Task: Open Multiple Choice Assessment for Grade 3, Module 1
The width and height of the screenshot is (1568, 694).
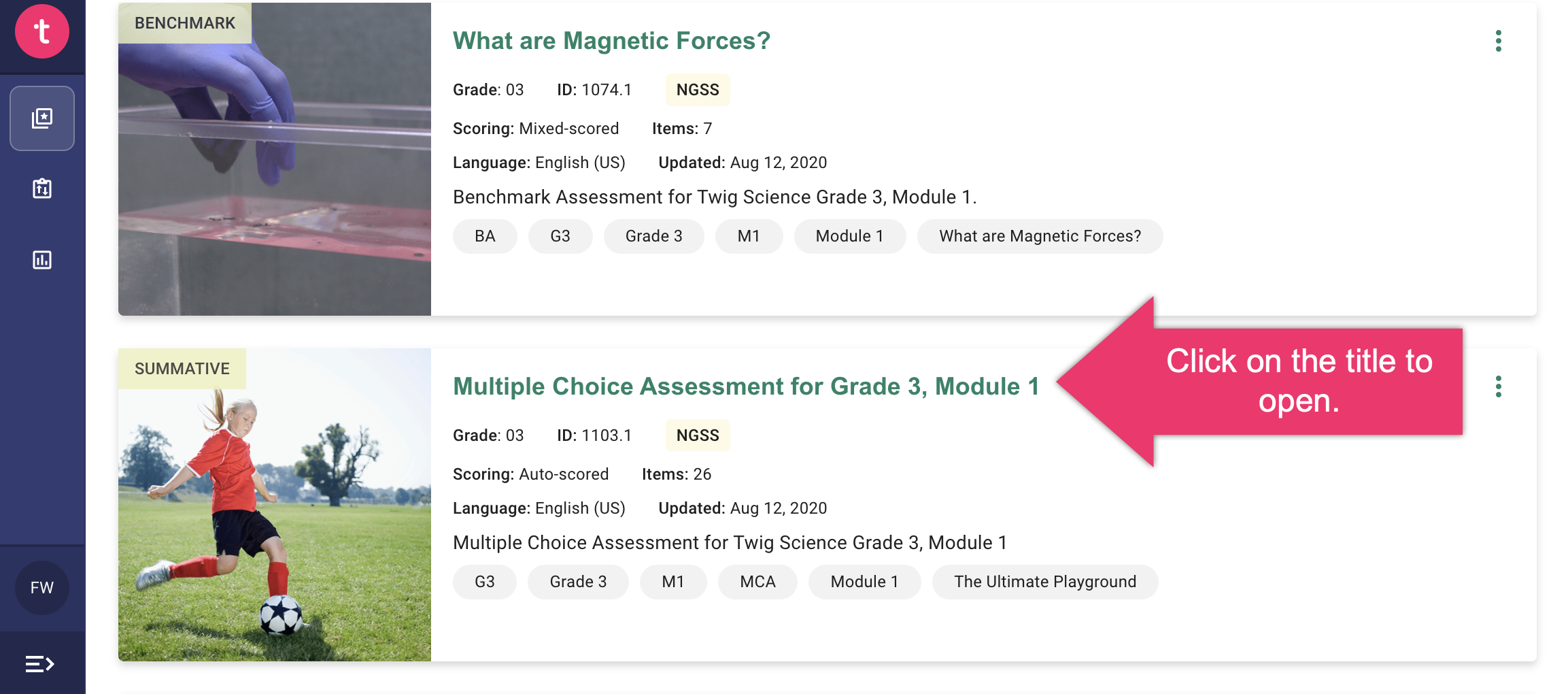Action: click(746, 386)
